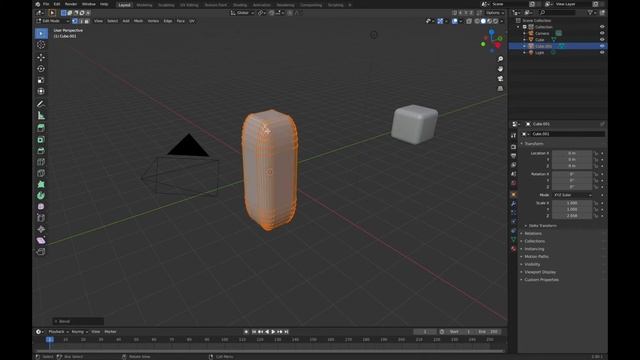Open the Options dropdown in viewport header
The image size is (640, 360).
tap(495, 13)
